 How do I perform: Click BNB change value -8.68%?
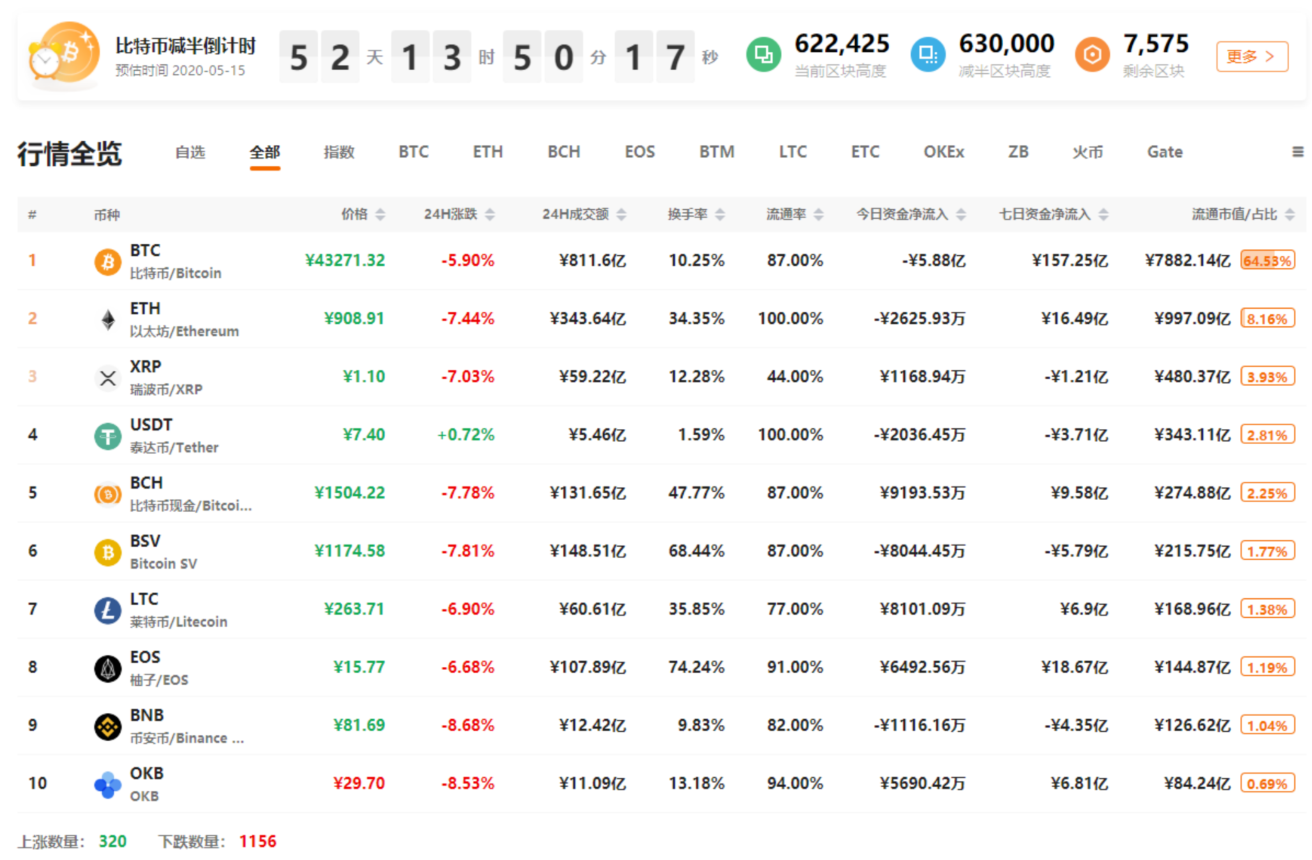pyautogui.click(x=468, y=726)
